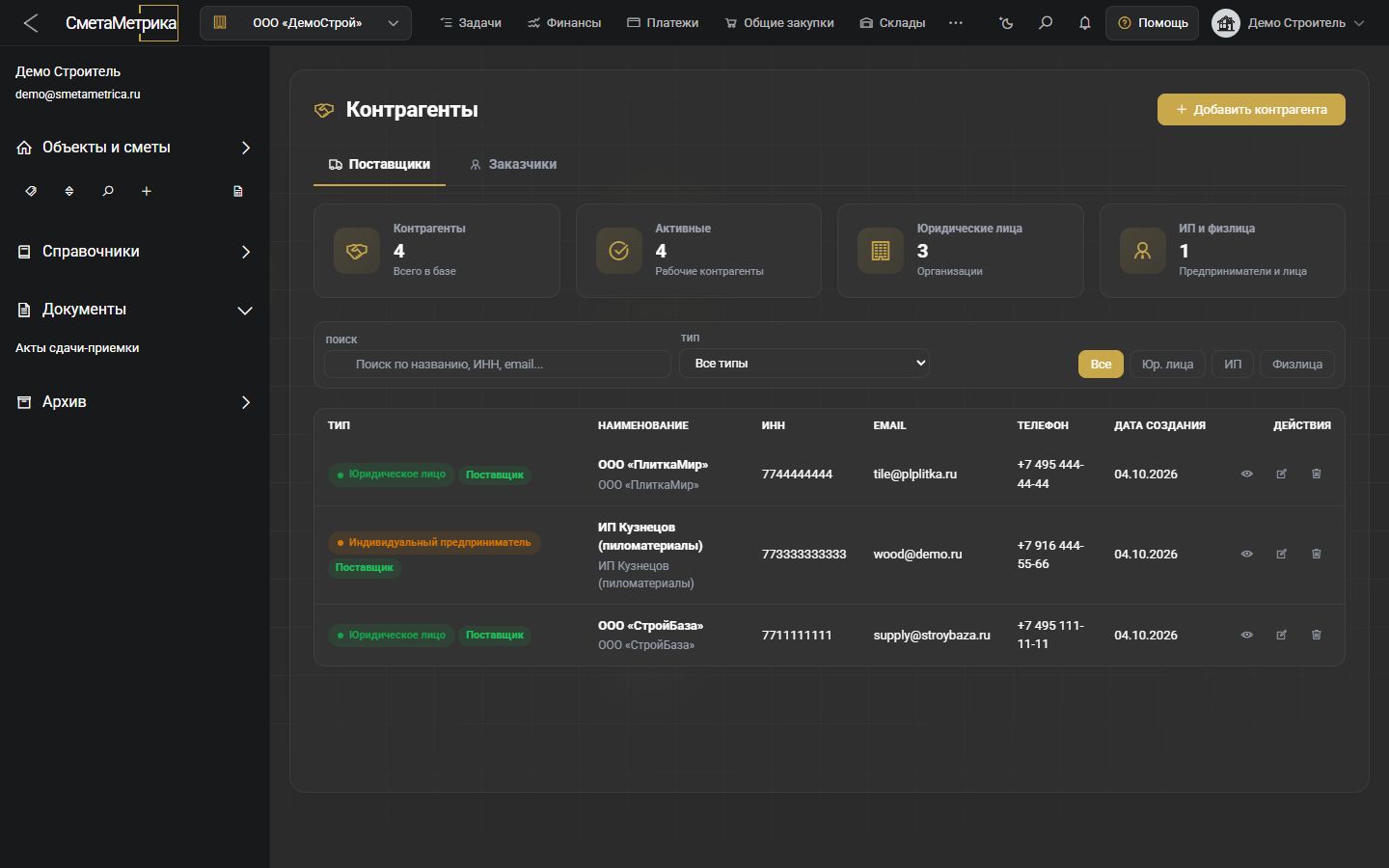Select the Поставщики tab
The width and height of the screenshot is (1389, 868).
(x=379, y=165)
